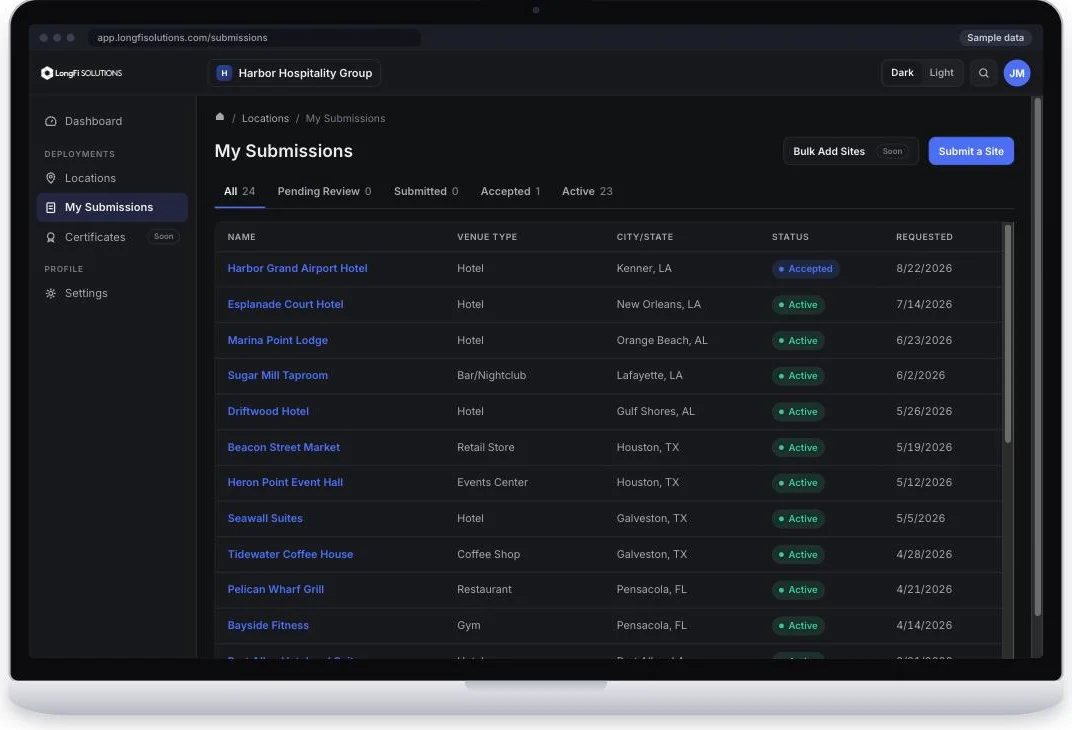Switch to the Active tab
The height and width of the screenshot is (730, 1072).
tap(587, 191)
